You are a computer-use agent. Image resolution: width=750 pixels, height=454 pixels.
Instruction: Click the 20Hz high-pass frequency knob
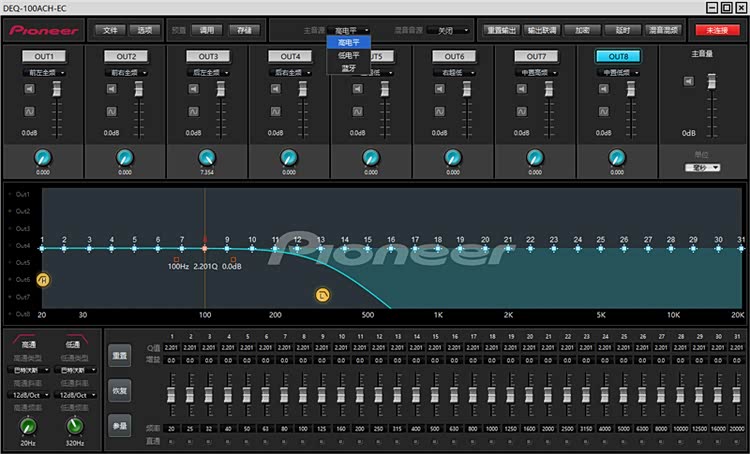(x=26, y=425)
